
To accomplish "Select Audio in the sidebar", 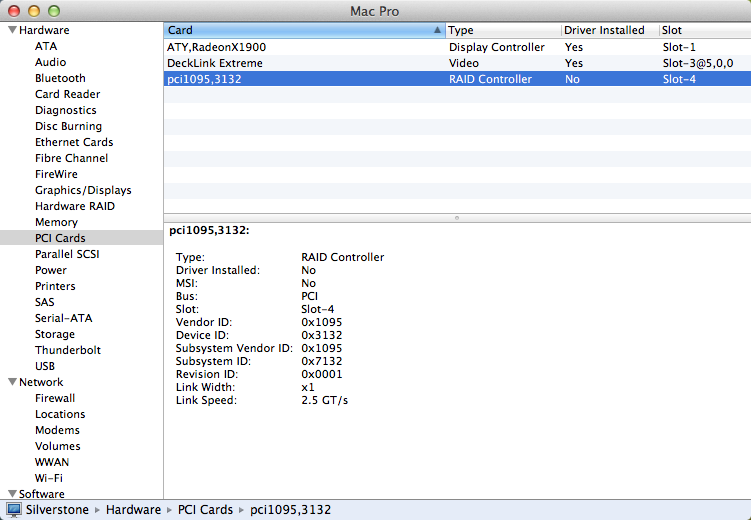I will point(50,62).
